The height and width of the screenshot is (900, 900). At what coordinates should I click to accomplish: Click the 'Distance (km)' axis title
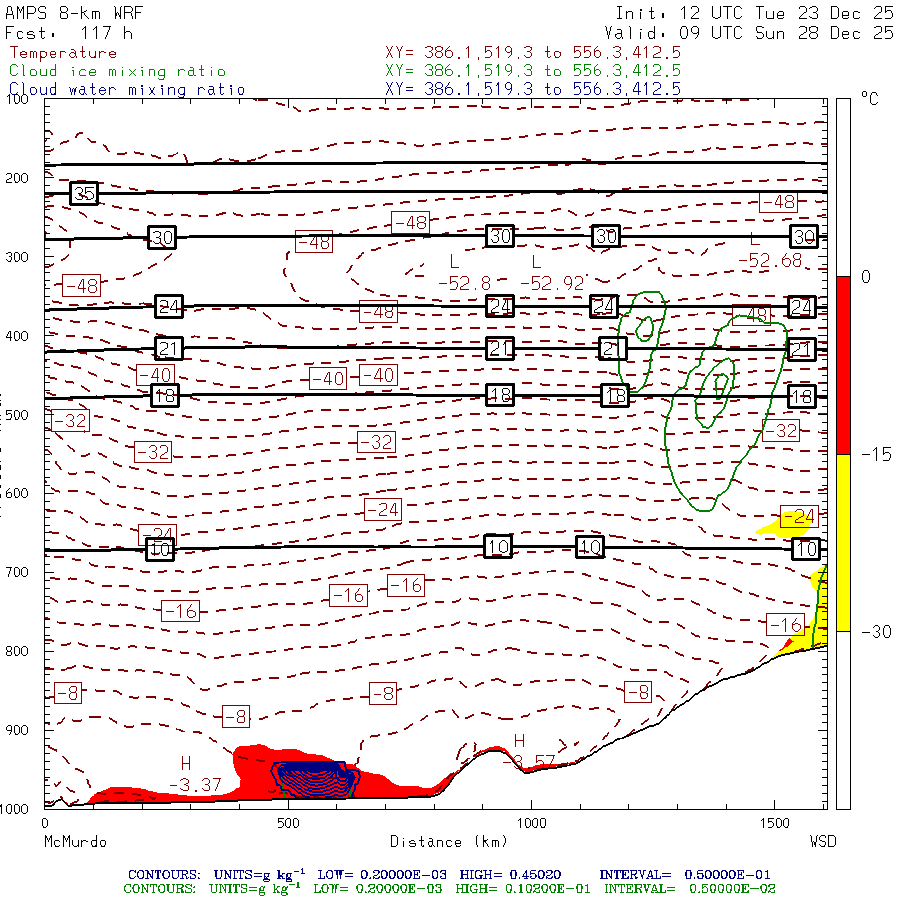tap(449, 842)
